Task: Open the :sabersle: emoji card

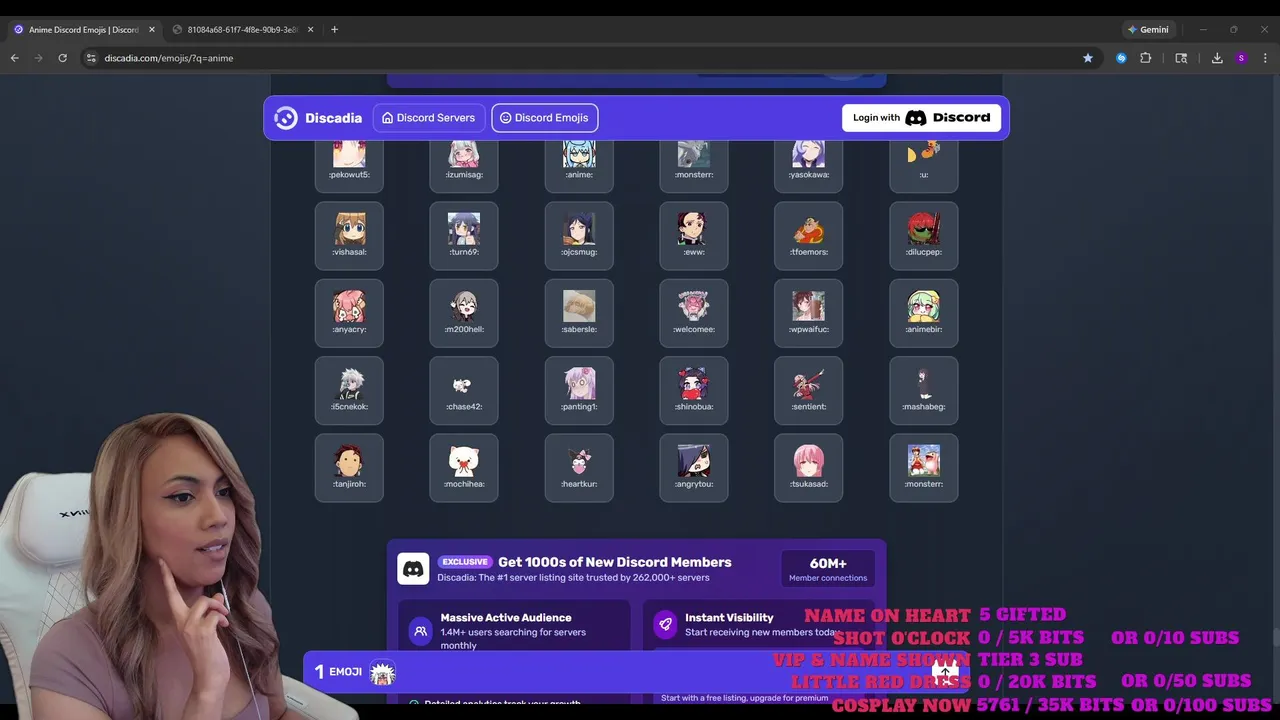Action: tap(579, 313)
